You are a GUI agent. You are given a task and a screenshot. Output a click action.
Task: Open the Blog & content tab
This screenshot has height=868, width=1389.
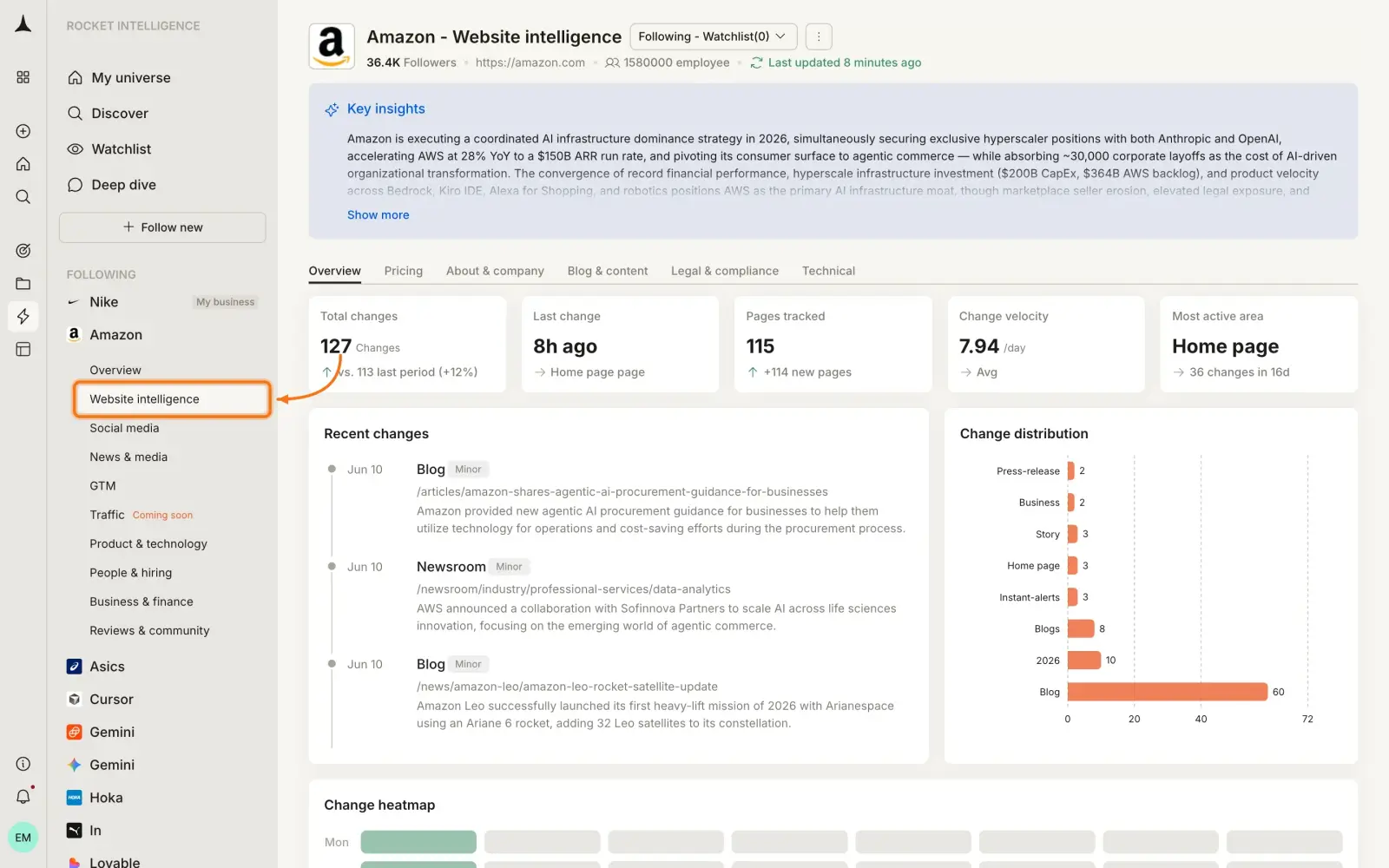pos(608,271)
